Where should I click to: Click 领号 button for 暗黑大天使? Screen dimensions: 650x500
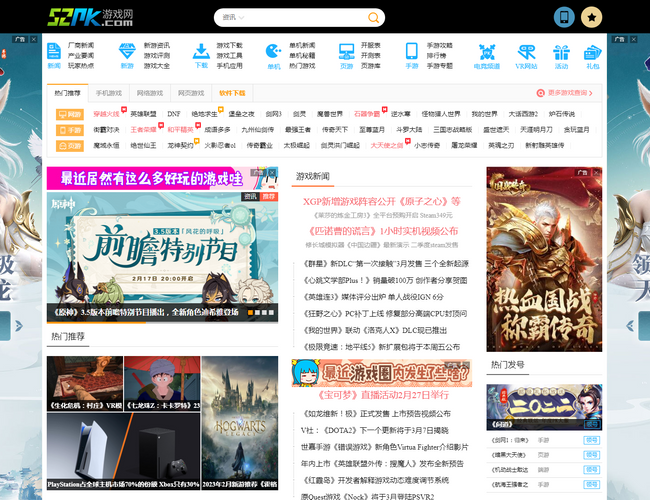click(592, 455)
